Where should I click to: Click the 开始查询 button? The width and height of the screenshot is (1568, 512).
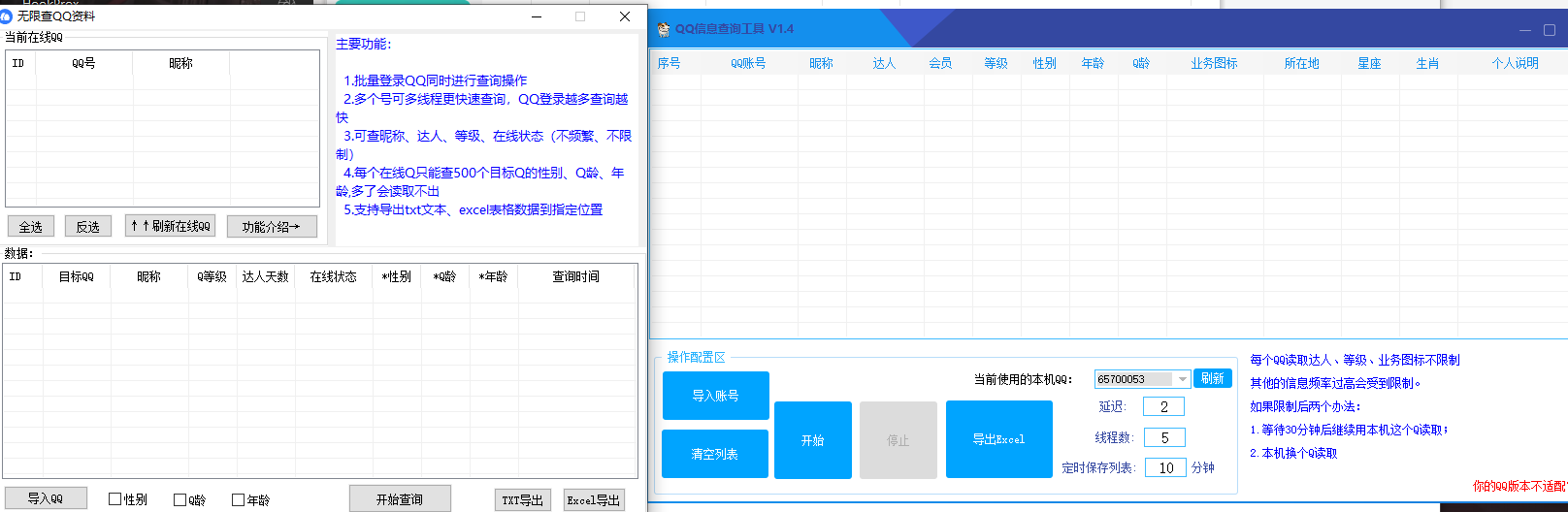pyautogui.click(x=400, y=499)
